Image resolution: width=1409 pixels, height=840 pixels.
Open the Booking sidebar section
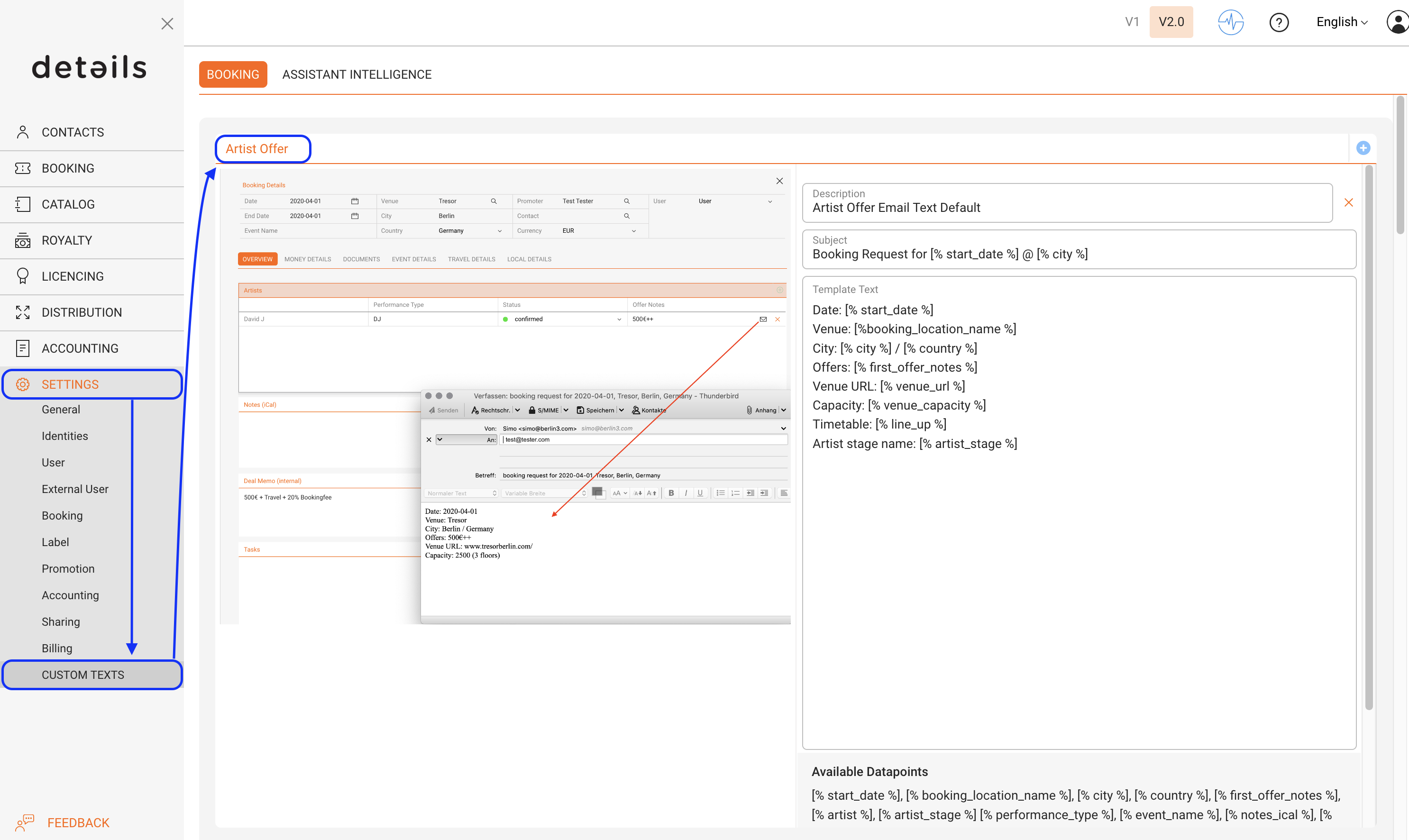tap(91, 169)
